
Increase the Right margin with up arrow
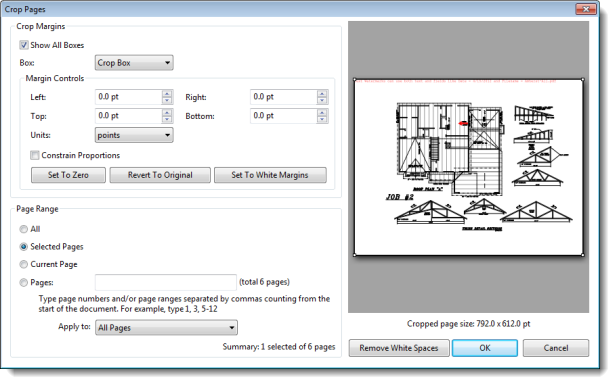click(322, 94)
